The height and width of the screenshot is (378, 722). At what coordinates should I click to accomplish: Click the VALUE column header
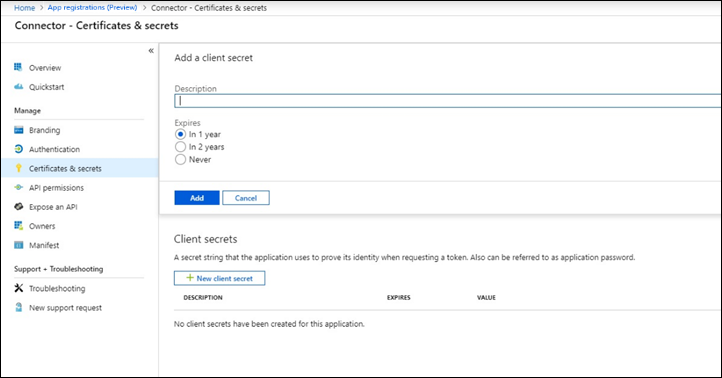486,297
